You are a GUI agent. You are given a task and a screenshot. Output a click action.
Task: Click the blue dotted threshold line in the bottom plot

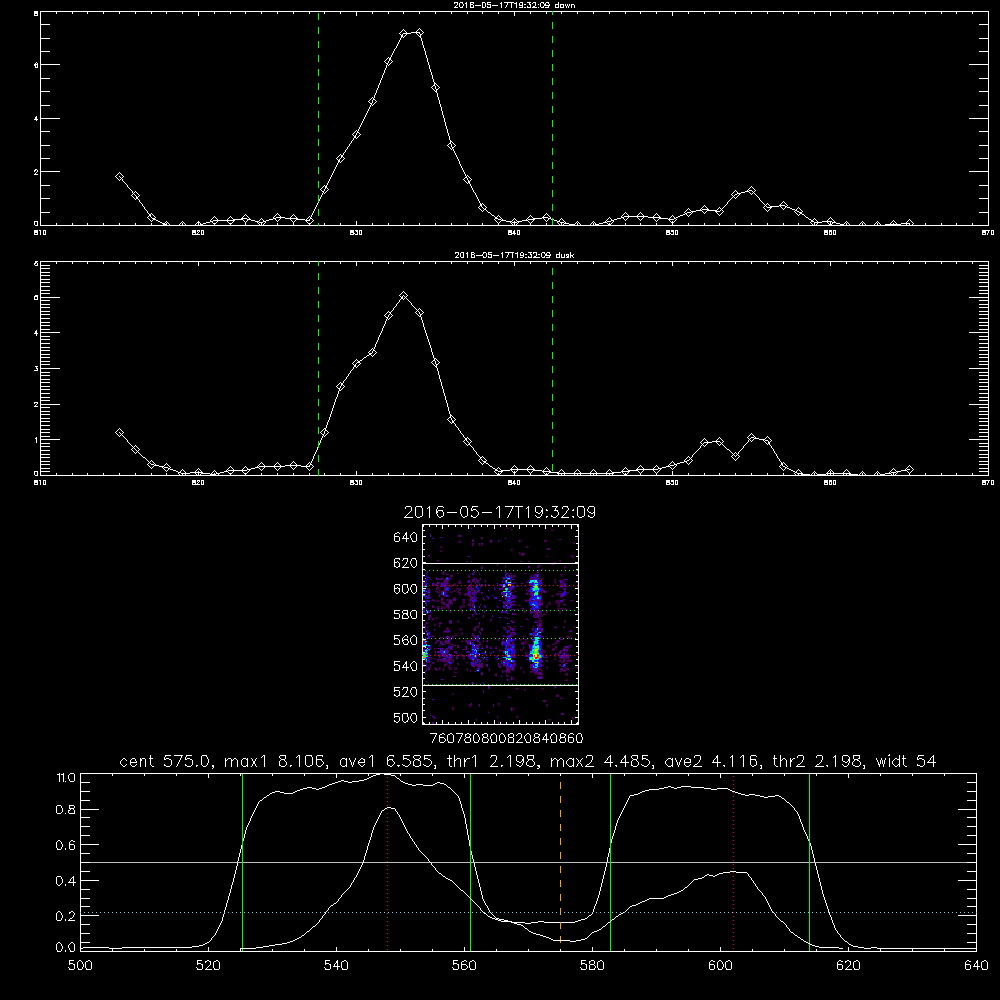point(529,913)
